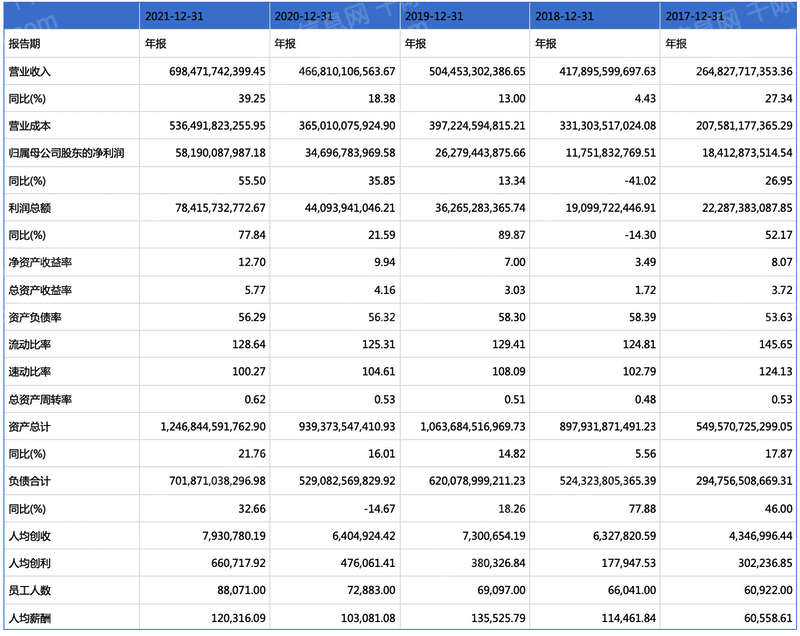Screen dimensions: 800x636
Task: Click the 77.88 liabilities growth cell
Action: [642, 509]
